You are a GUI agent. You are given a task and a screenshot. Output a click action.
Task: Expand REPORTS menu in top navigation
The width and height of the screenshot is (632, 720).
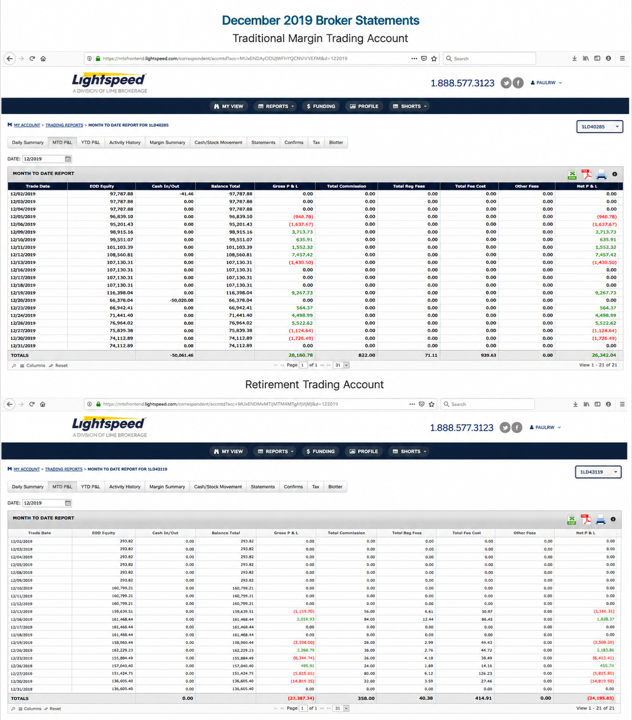(276, 106)
